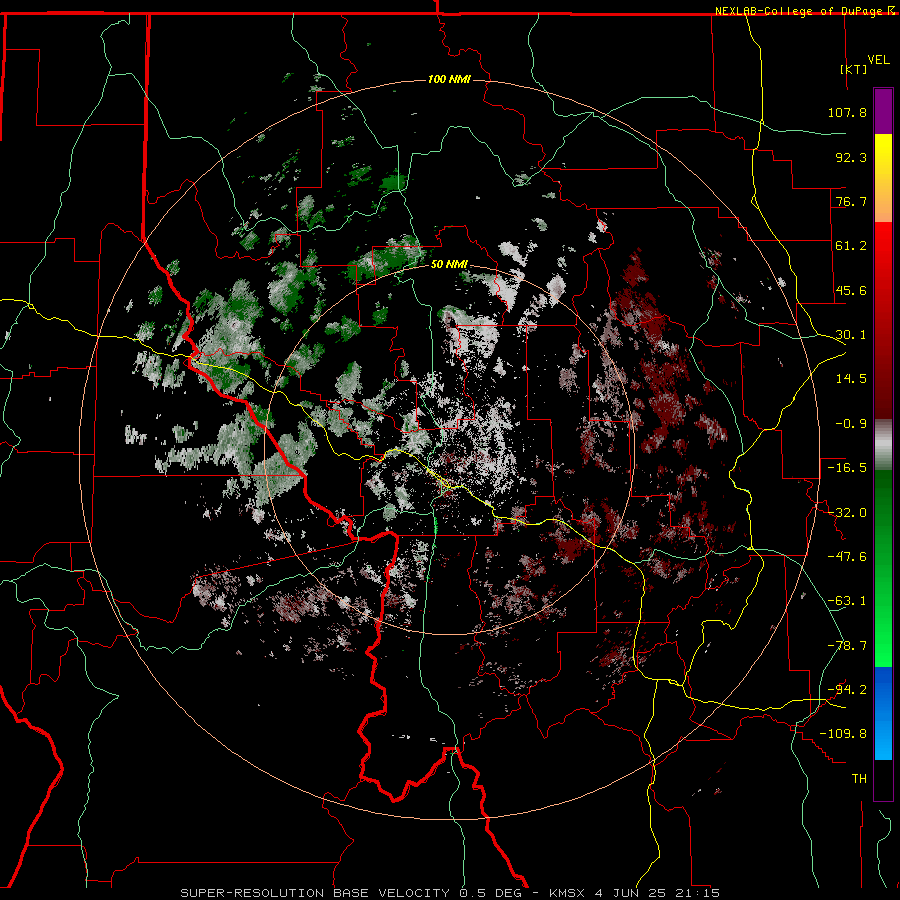The width and height of the screenshot is (900, 900).
Task: Click the 14.5 legend value
Action: (851, 379)
